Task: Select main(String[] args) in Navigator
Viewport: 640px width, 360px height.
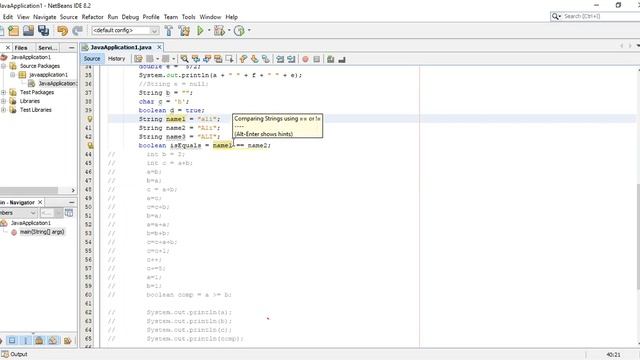Action: (x=42, y=232)
